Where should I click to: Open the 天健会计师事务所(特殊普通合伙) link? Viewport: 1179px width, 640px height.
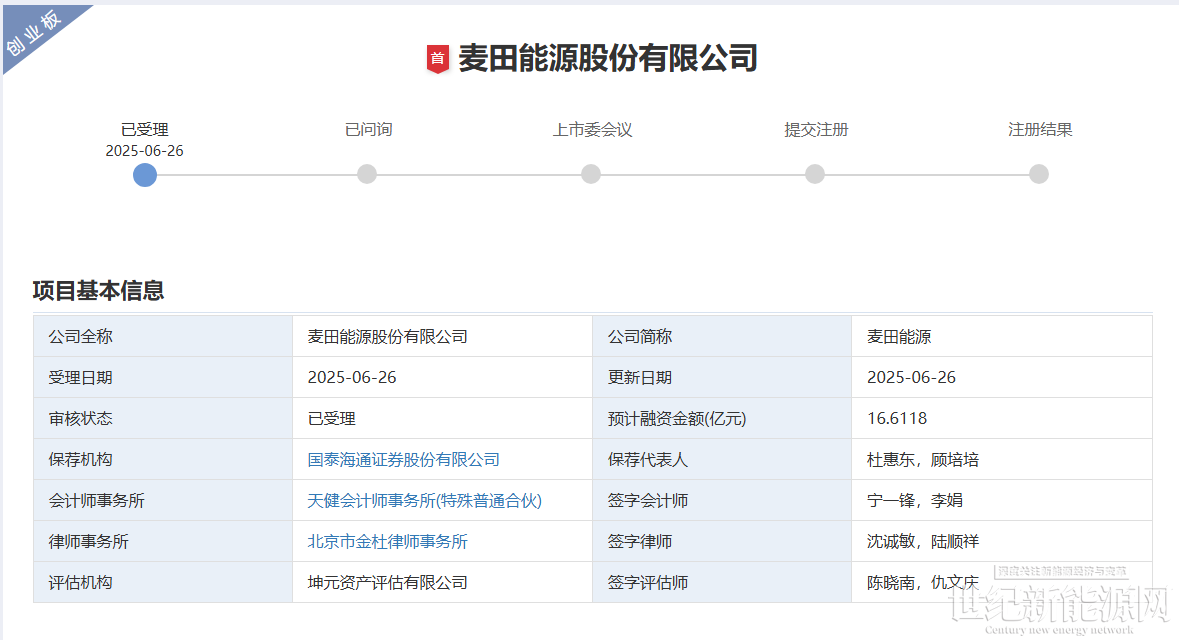(x=425, y=501)
